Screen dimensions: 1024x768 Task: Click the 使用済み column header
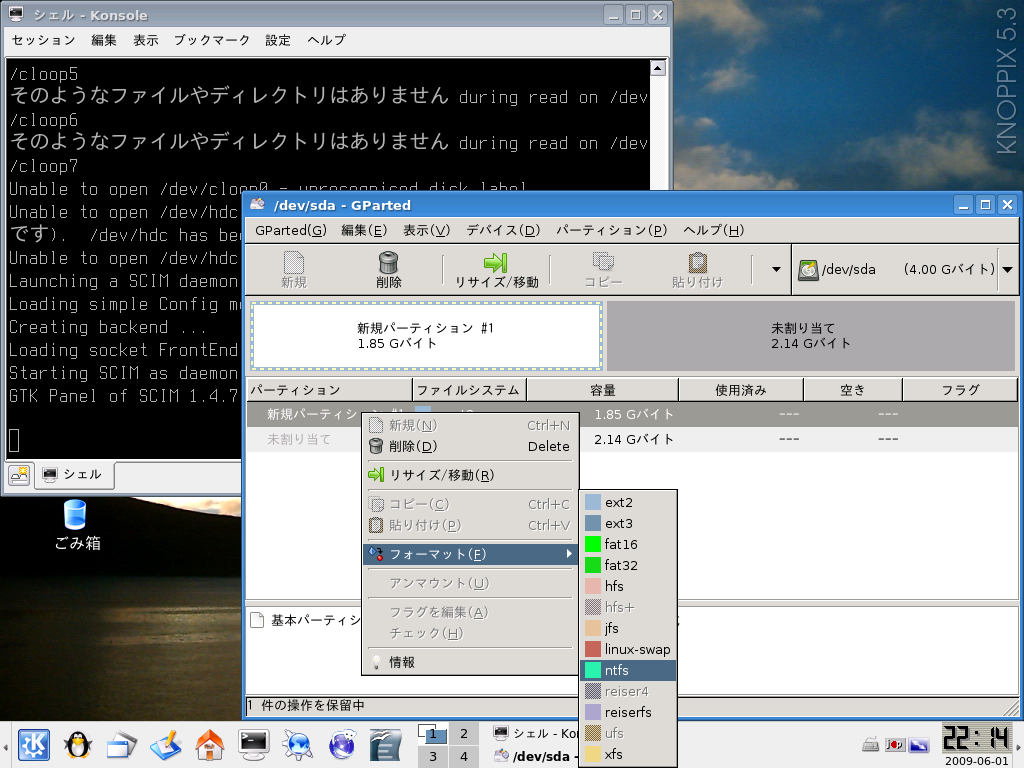click(741, 390)
